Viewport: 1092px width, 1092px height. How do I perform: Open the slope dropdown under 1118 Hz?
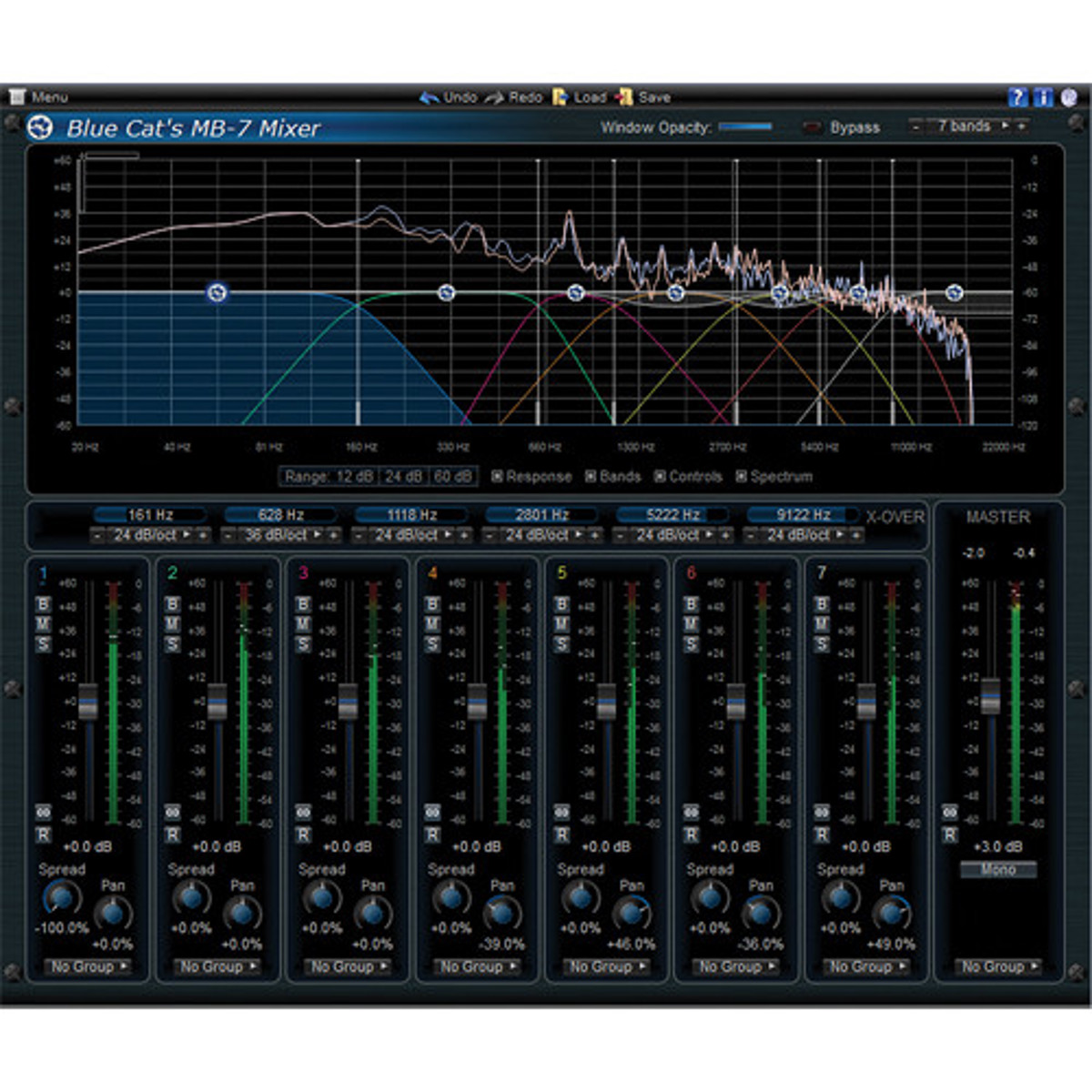(x=412, y=535)
